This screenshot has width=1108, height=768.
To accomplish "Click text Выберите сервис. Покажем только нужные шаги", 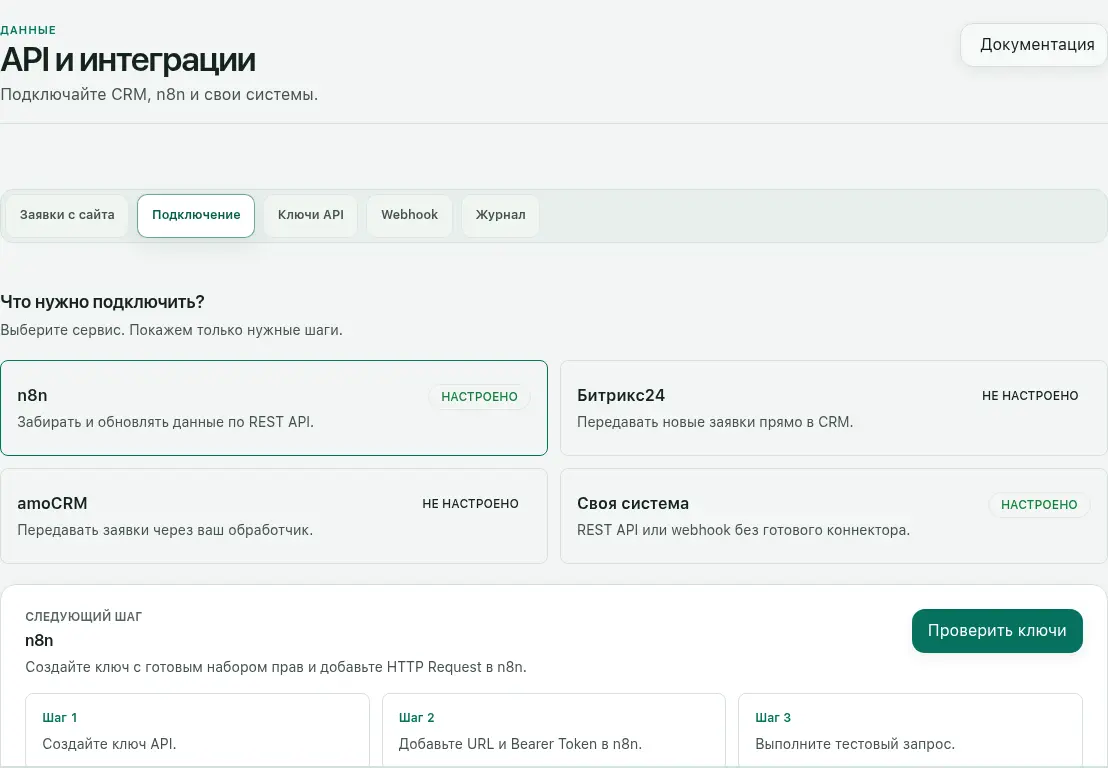I will (x=171, y=330).
